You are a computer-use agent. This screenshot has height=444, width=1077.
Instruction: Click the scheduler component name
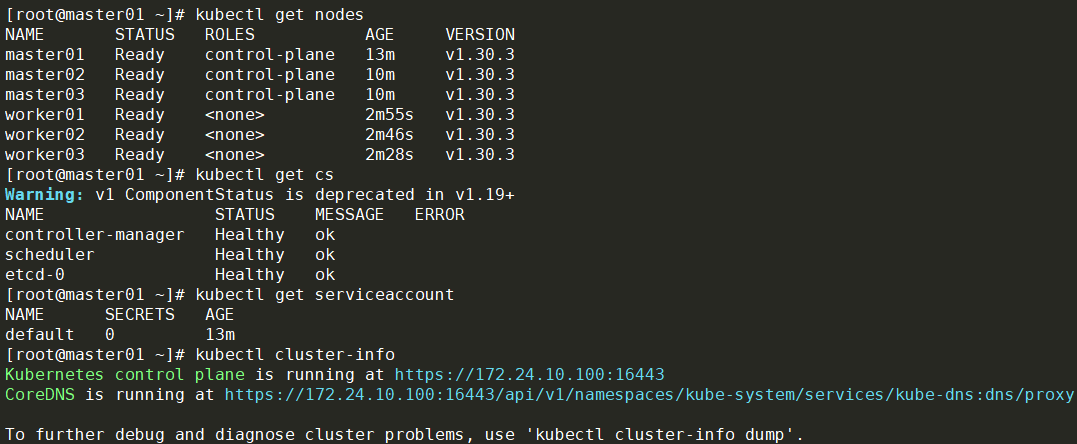coord(50,255)
